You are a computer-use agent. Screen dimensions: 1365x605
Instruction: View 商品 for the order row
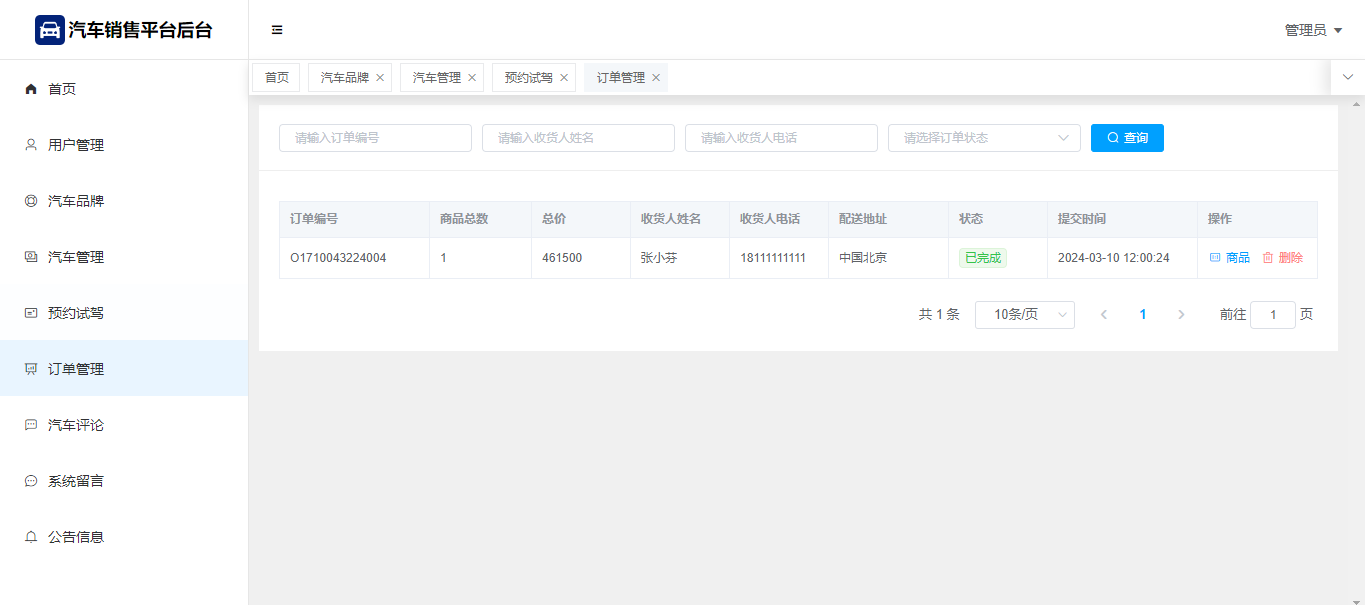[1230, 258]
